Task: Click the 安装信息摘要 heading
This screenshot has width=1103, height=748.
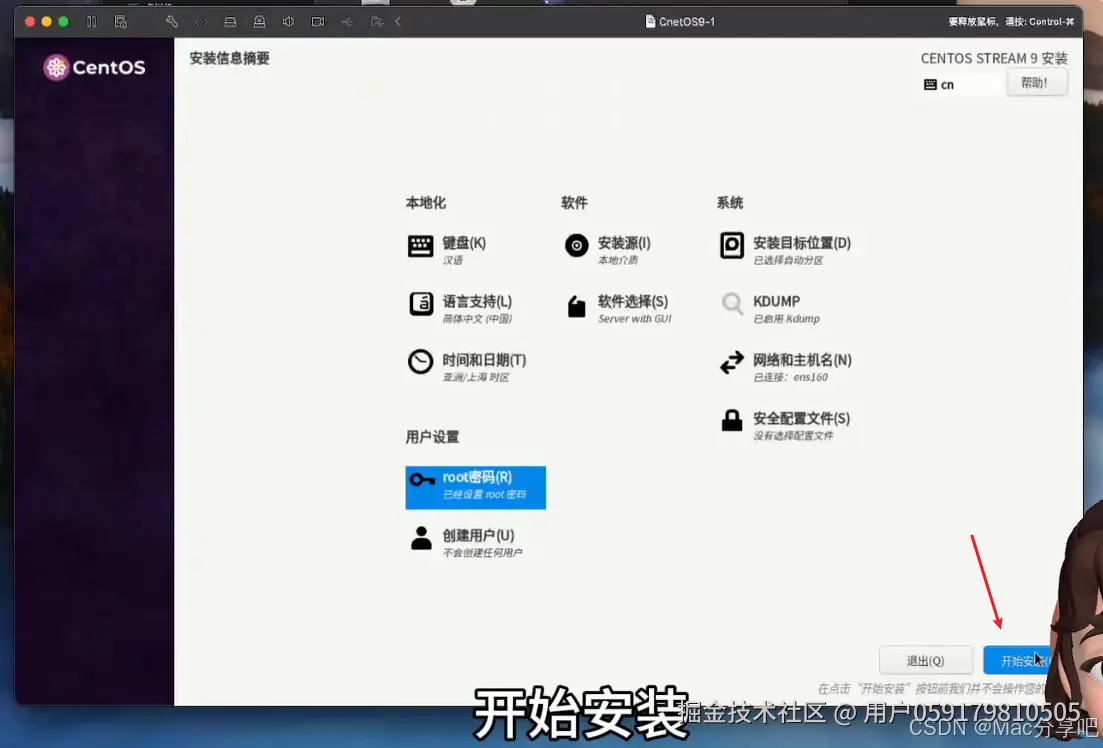Action: tap(229, 58)
